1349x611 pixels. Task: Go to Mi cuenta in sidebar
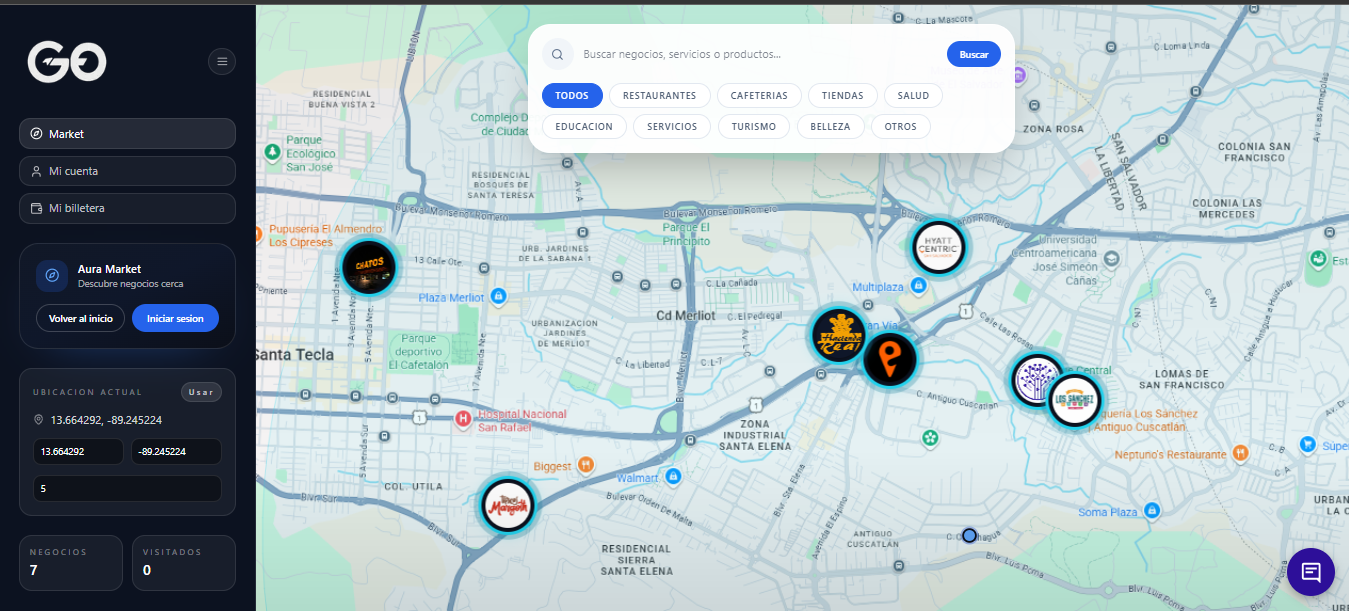127,171
